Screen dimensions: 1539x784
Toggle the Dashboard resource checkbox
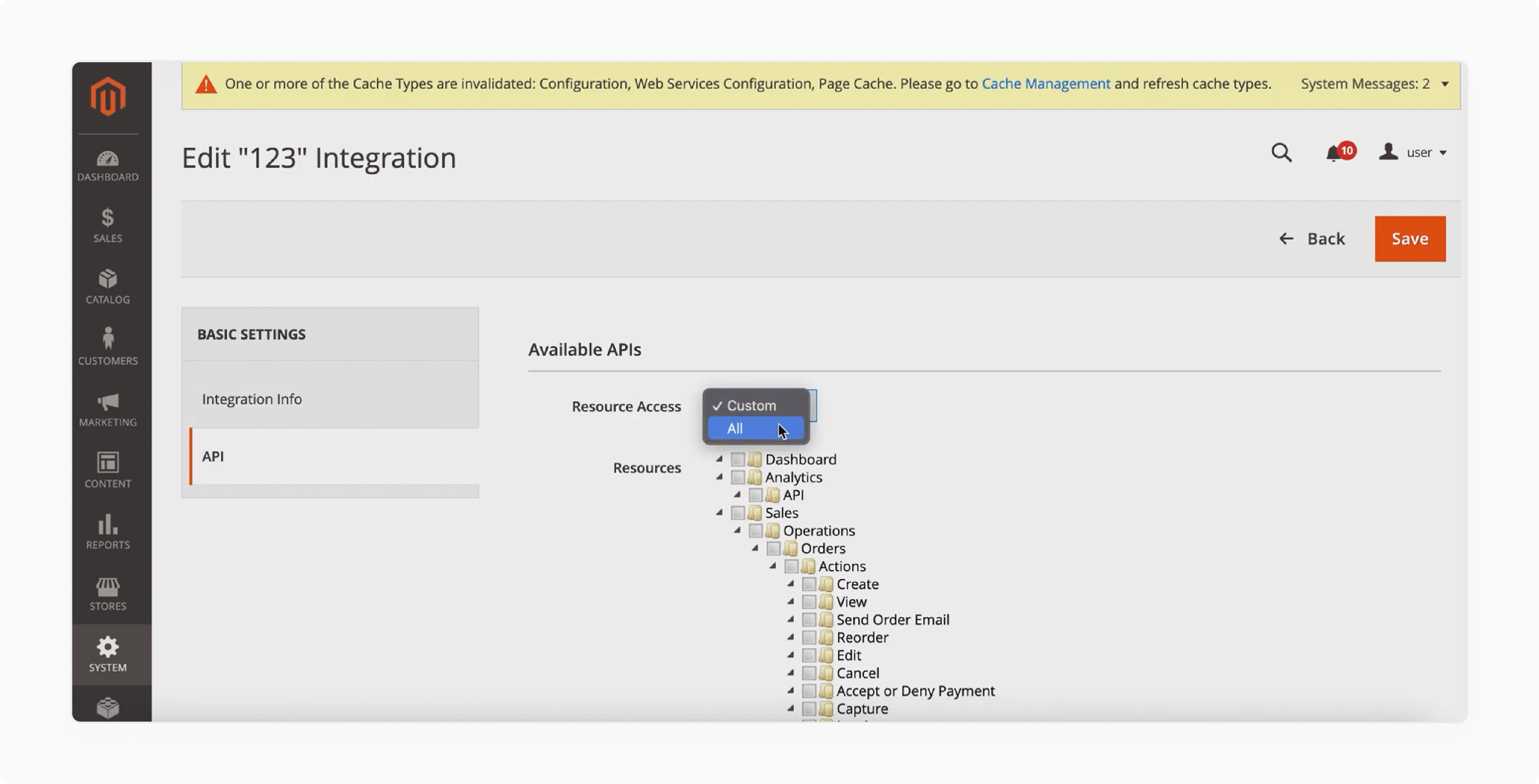(x=737, y=459)
